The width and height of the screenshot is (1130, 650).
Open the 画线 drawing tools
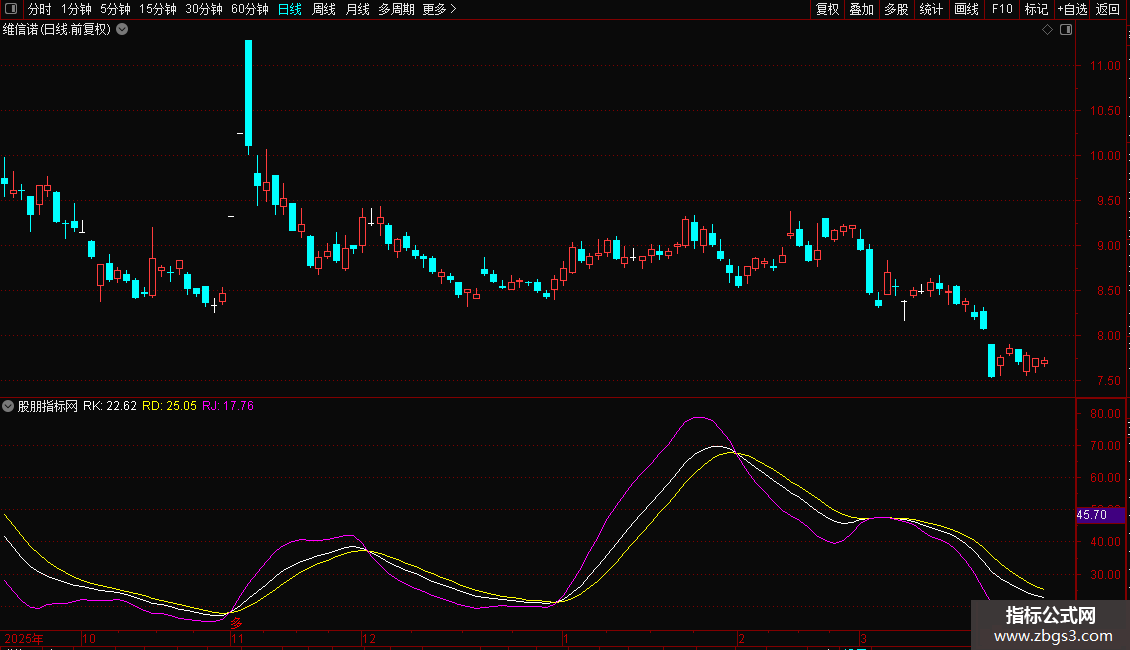(966, 9)
